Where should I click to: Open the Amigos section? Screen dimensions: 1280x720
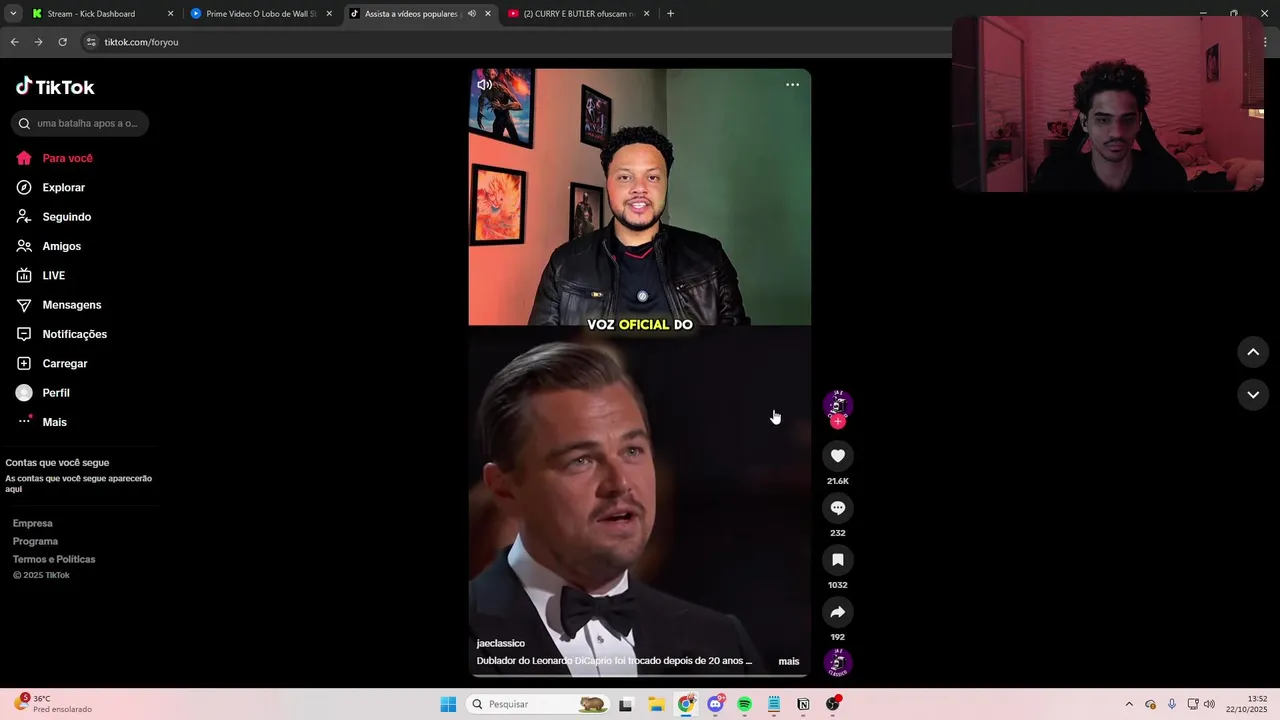point(49,246)
